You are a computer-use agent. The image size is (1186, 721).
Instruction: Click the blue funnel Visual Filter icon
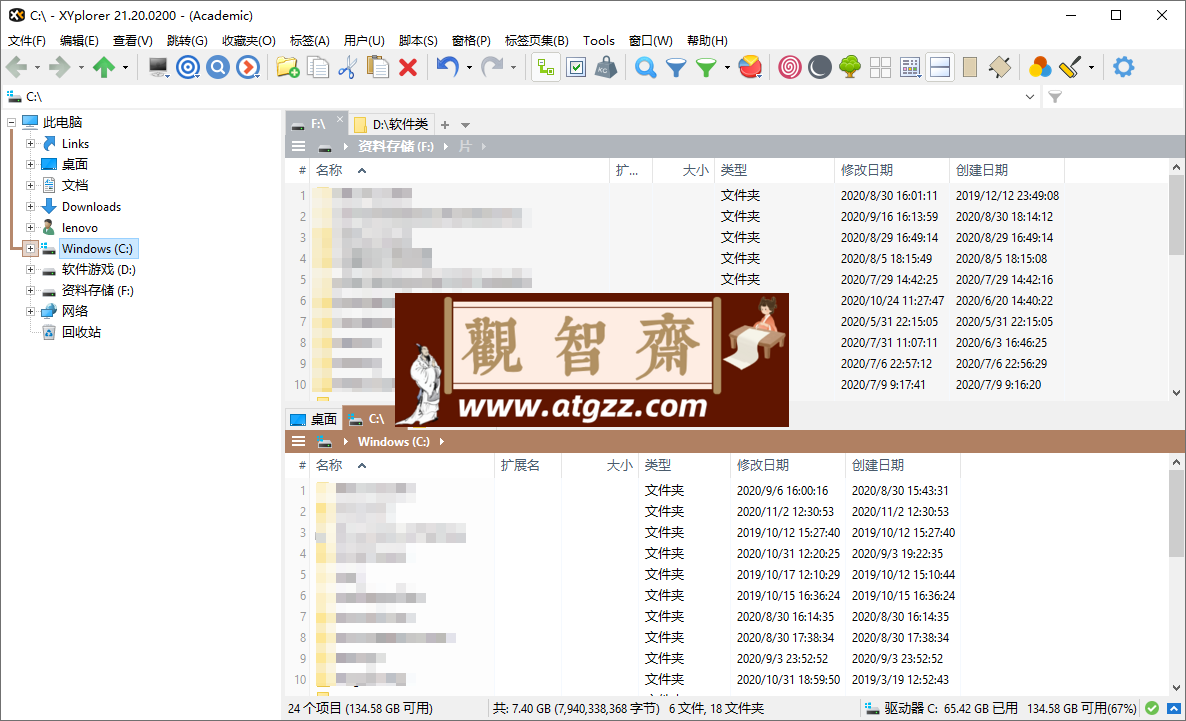point(676,67)
